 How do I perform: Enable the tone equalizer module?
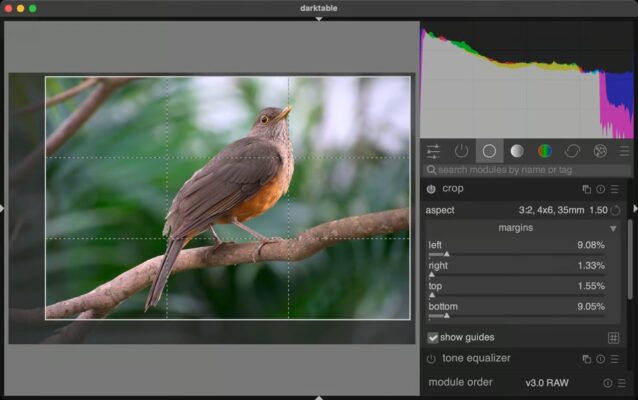coord(431,359)
